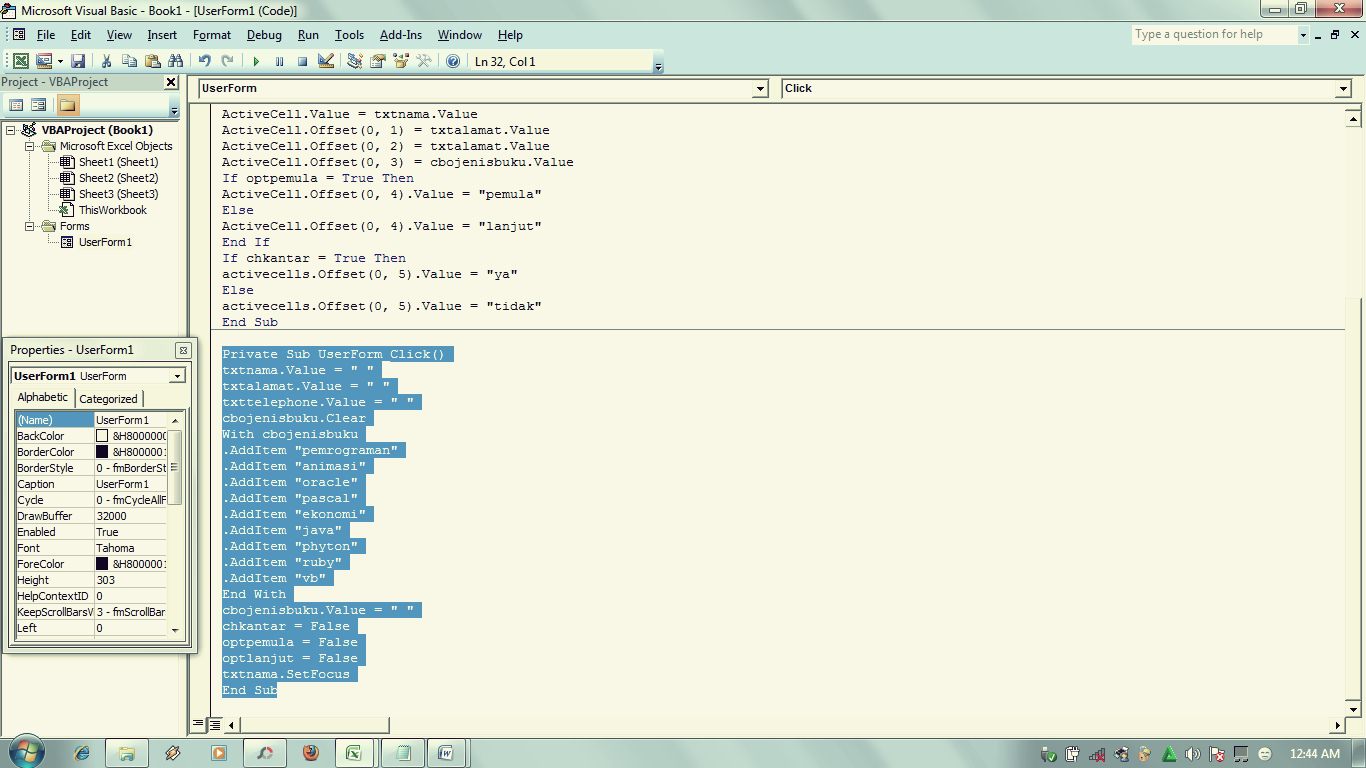Open Object Browser toolbar icon
This screenshot has height=768, width=1366.
[x=401, y=61]
